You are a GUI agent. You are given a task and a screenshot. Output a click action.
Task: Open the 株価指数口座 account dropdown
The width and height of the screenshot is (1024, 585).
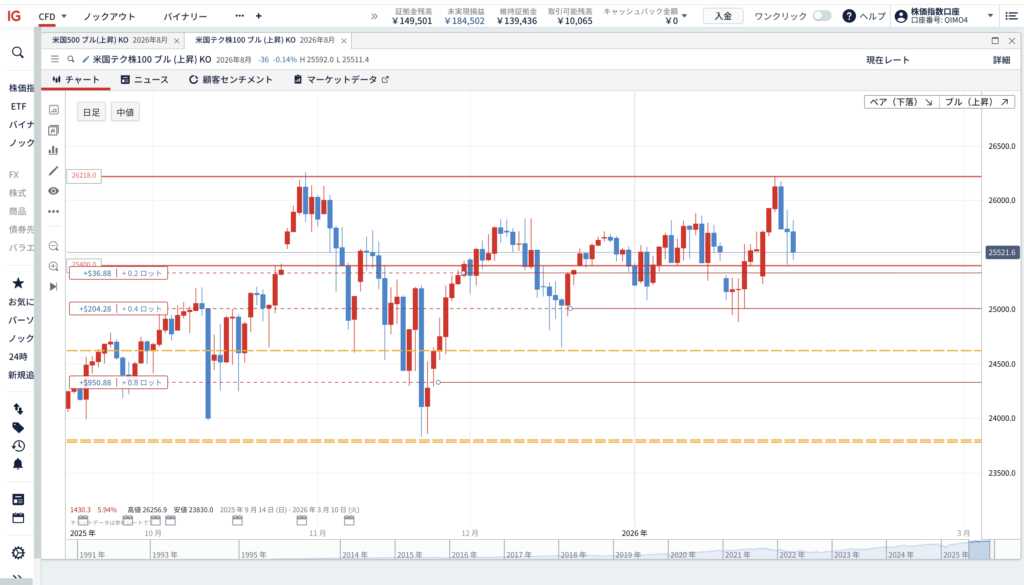(990, 16)
